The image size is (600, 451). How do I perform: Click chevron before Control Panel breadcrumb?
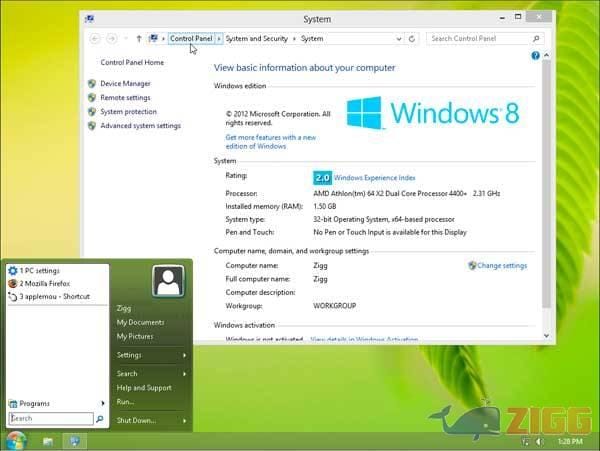point(163,39)
